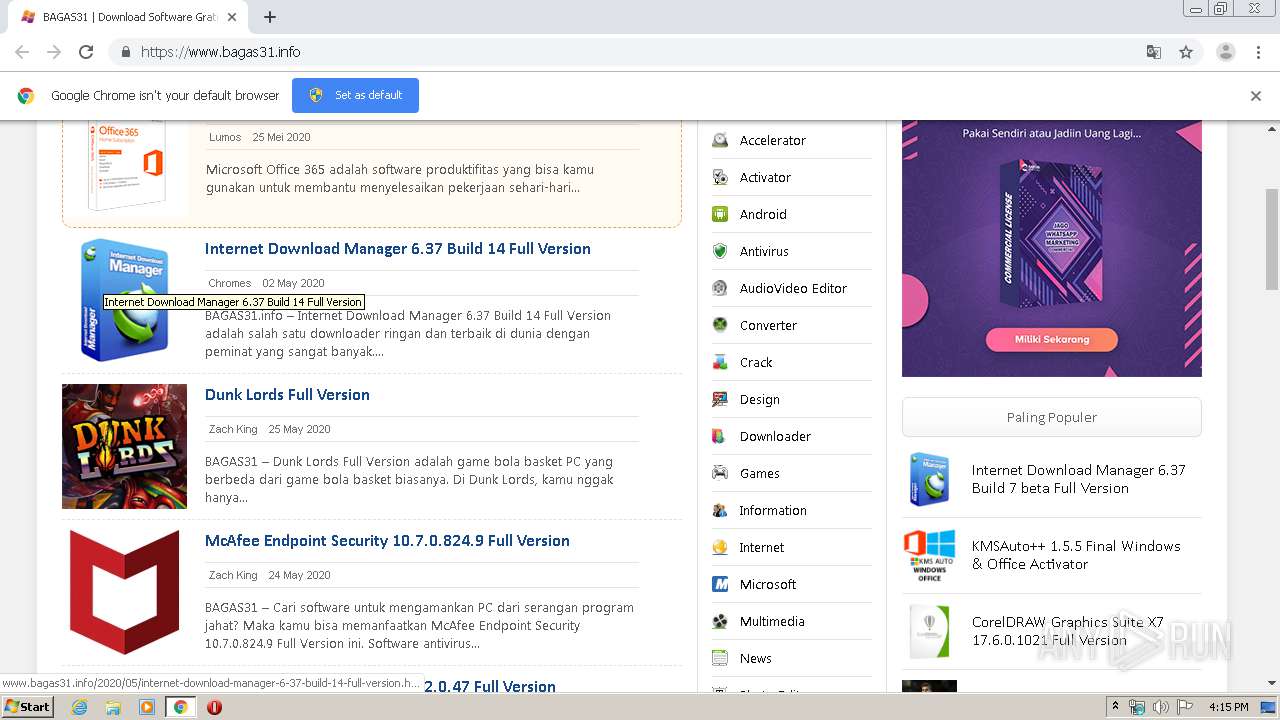Click the date 02 May 2020
Image resolution: width=1280 pixels, height=720 pixels.
coord(293,283)
